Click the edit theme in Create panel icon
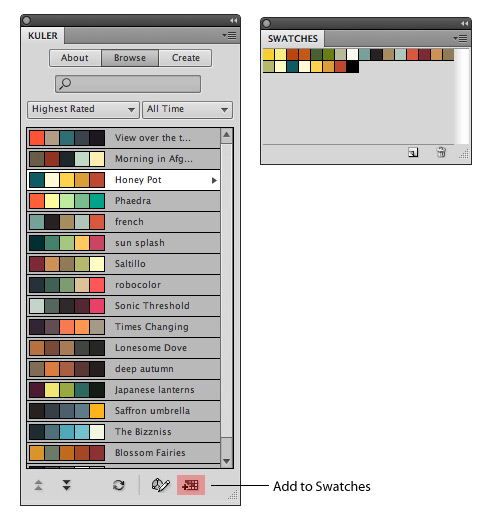The height and width of the screenshot is (529, 491). [160, 485]
